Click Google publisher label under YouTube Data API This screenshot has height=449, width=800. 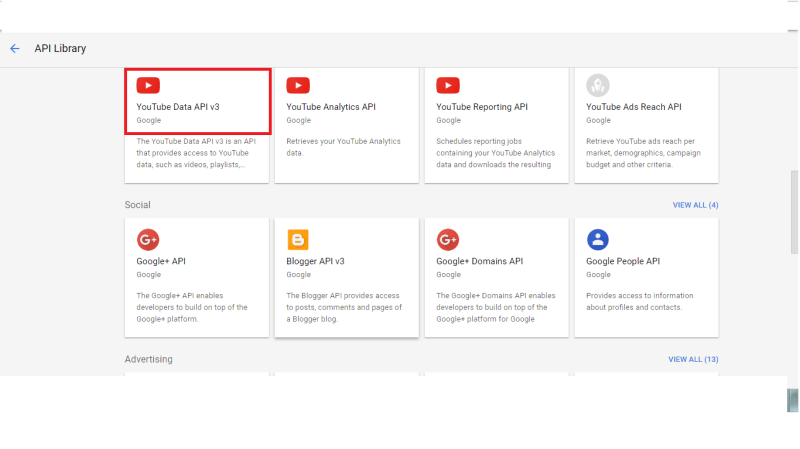[x=148, y=120]
